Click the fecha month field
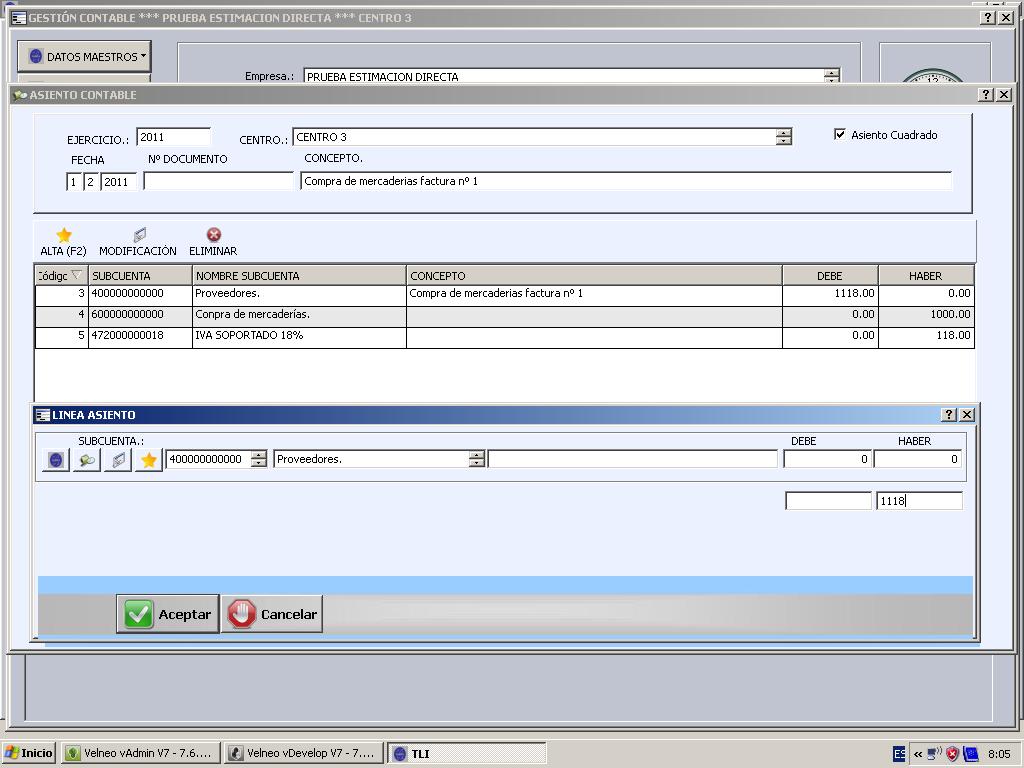Viewport: 1024px width, 768px height. (91, 182)
